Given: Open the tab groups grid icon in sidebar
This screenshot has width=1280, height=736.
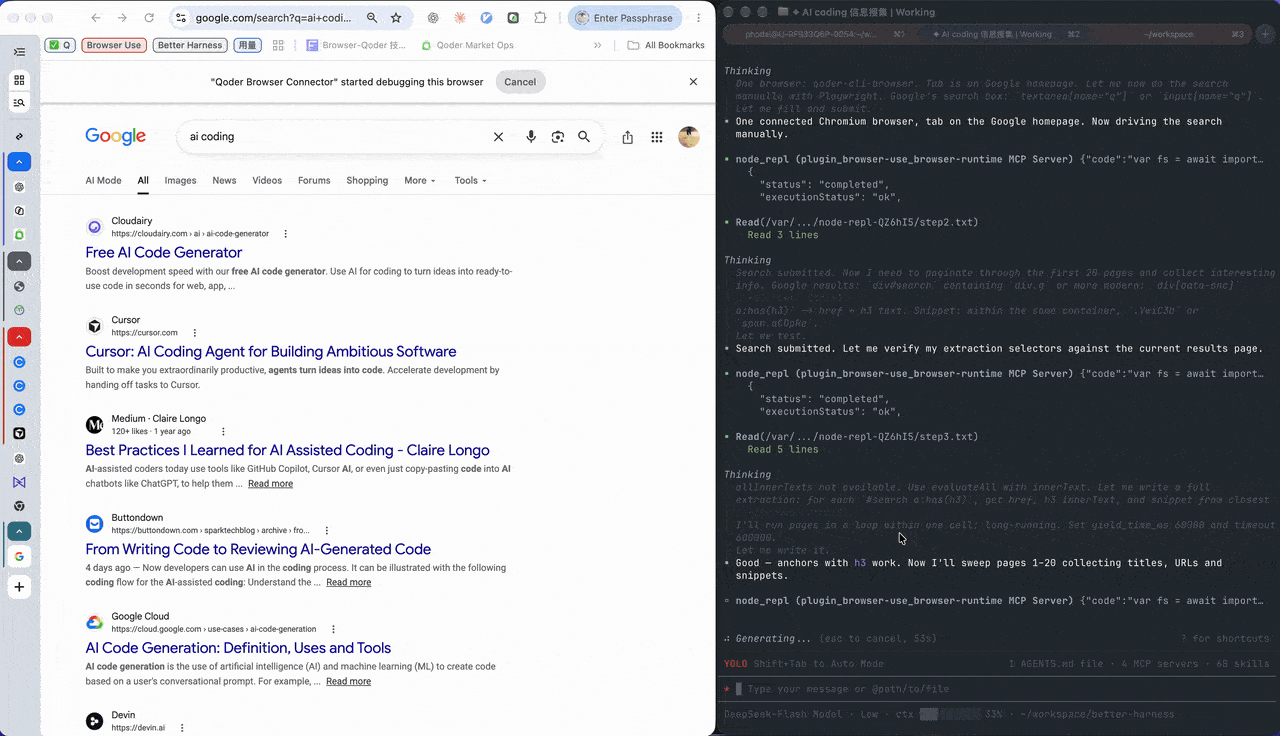Looking at the screenshot, I should (x=20, y=80).
